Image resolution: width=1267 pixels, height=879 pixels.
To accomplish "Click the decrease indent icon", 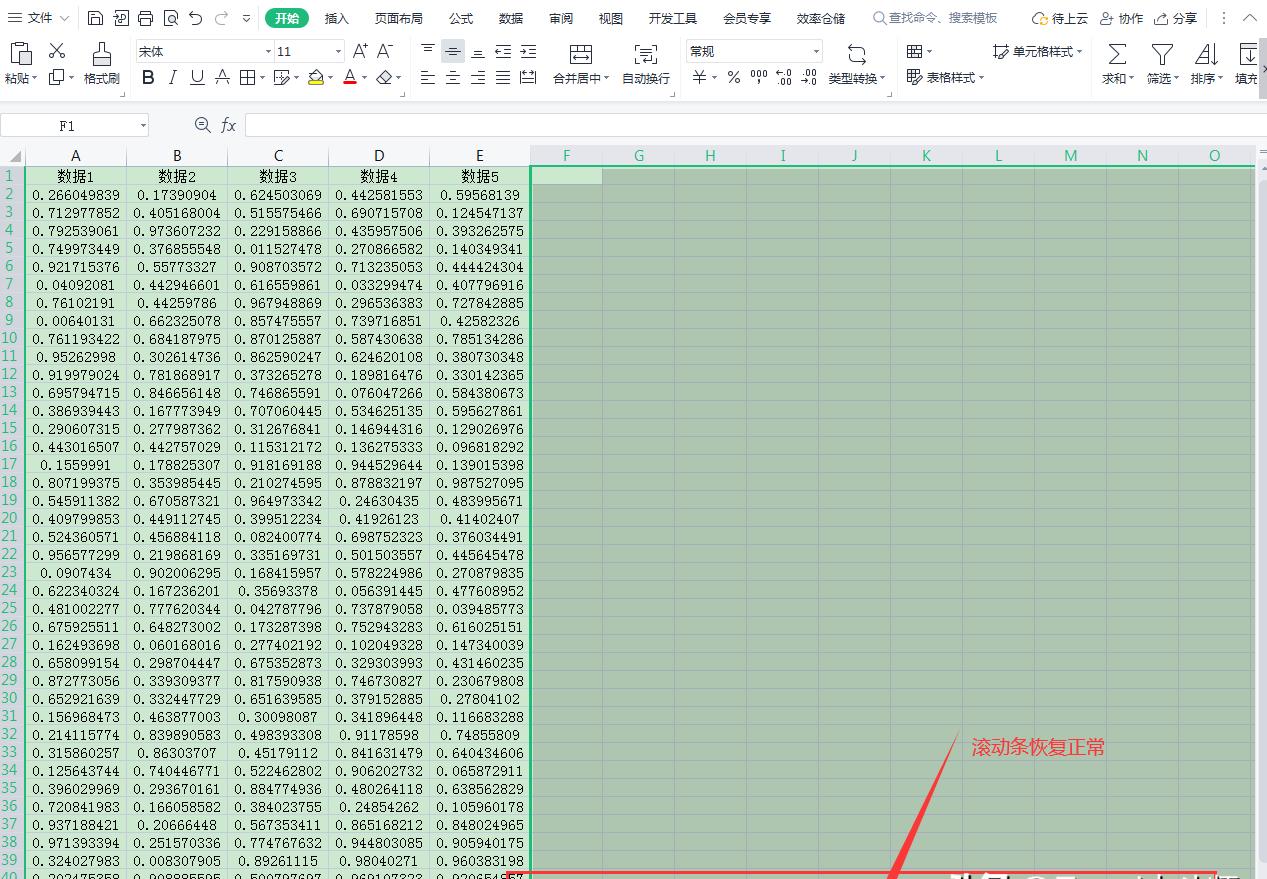I will pos(503,51).
